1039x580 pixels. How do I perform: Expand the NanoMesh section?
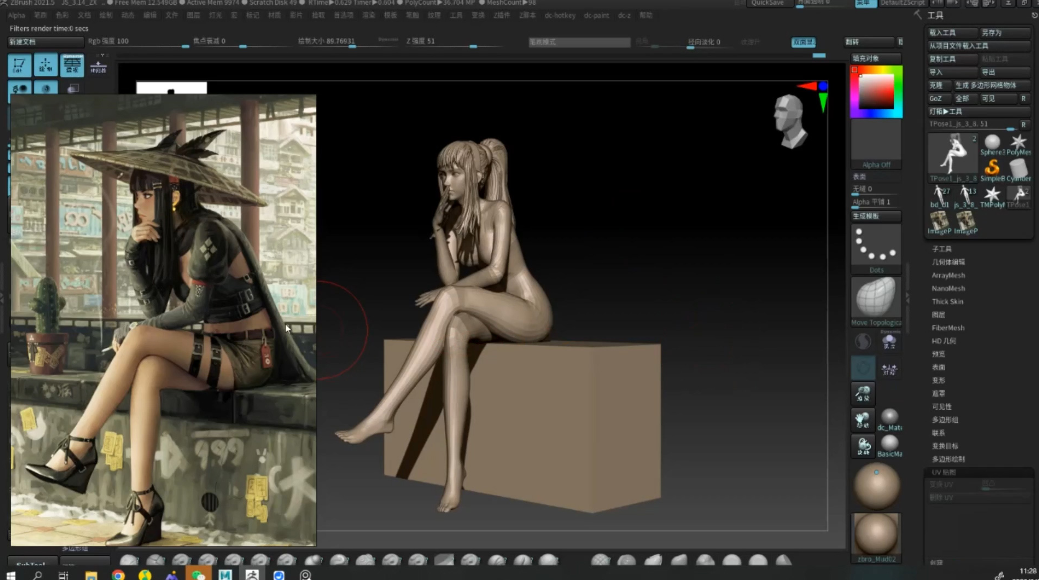tap(948, 289)
